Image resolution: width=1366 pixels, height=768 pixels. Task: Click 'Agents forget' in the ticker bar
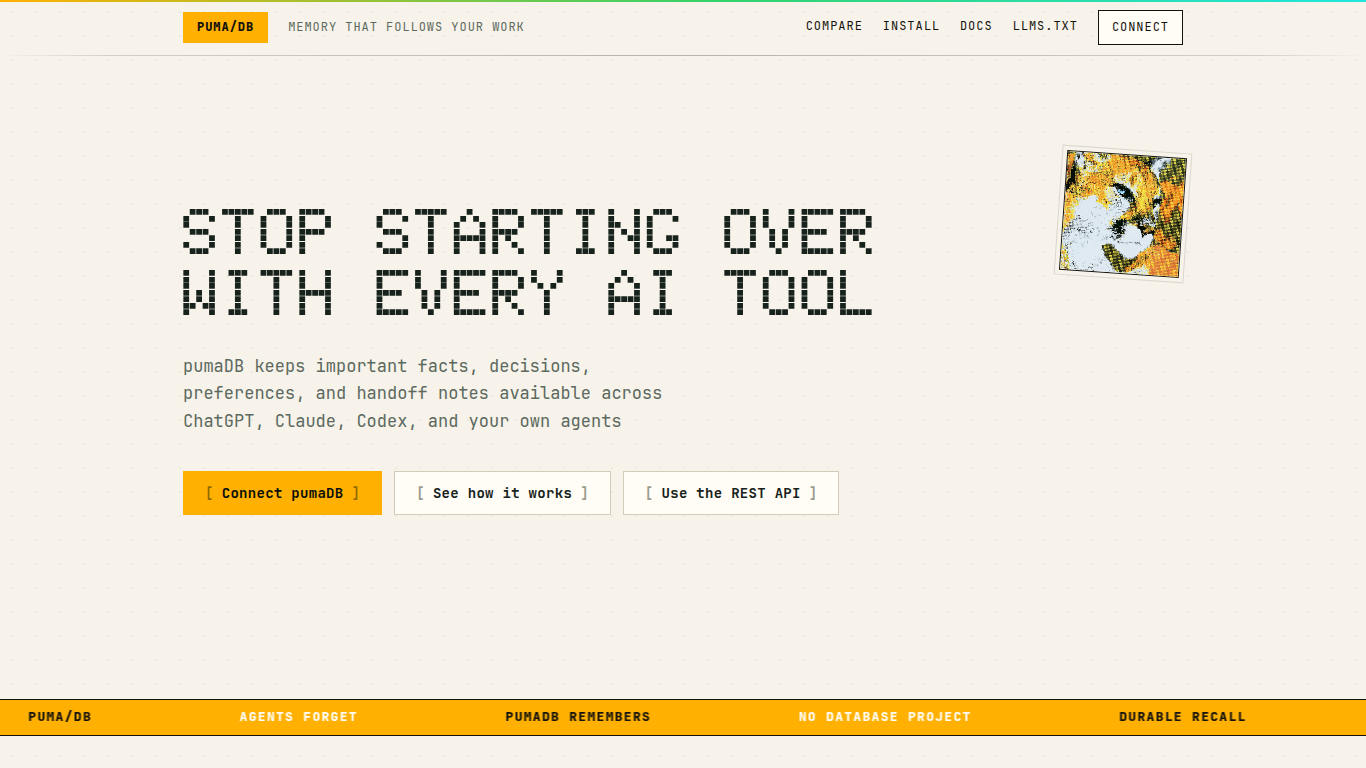(298, 717)
